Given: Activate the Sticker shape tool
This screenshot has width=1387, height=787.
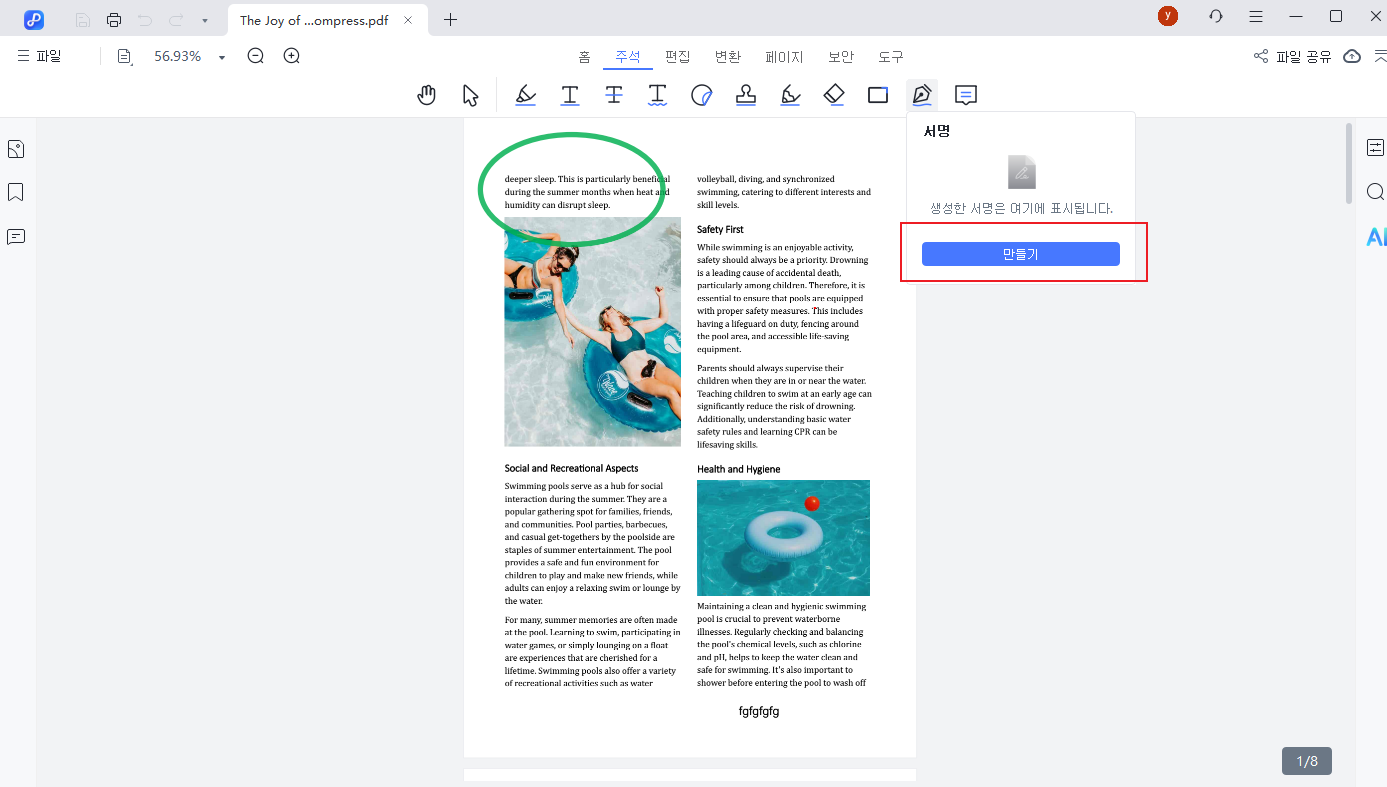Looking at the screenshot, I should [x=701, y=95].
